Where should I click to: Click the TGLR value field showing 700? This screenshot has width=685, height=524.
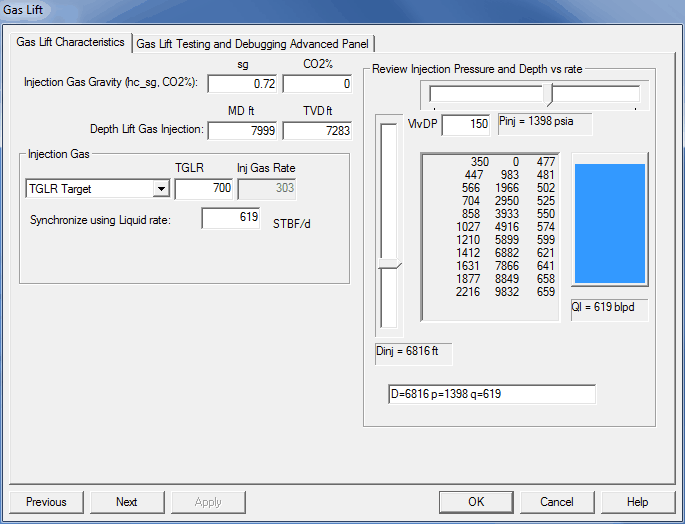[x=203, y=188]
